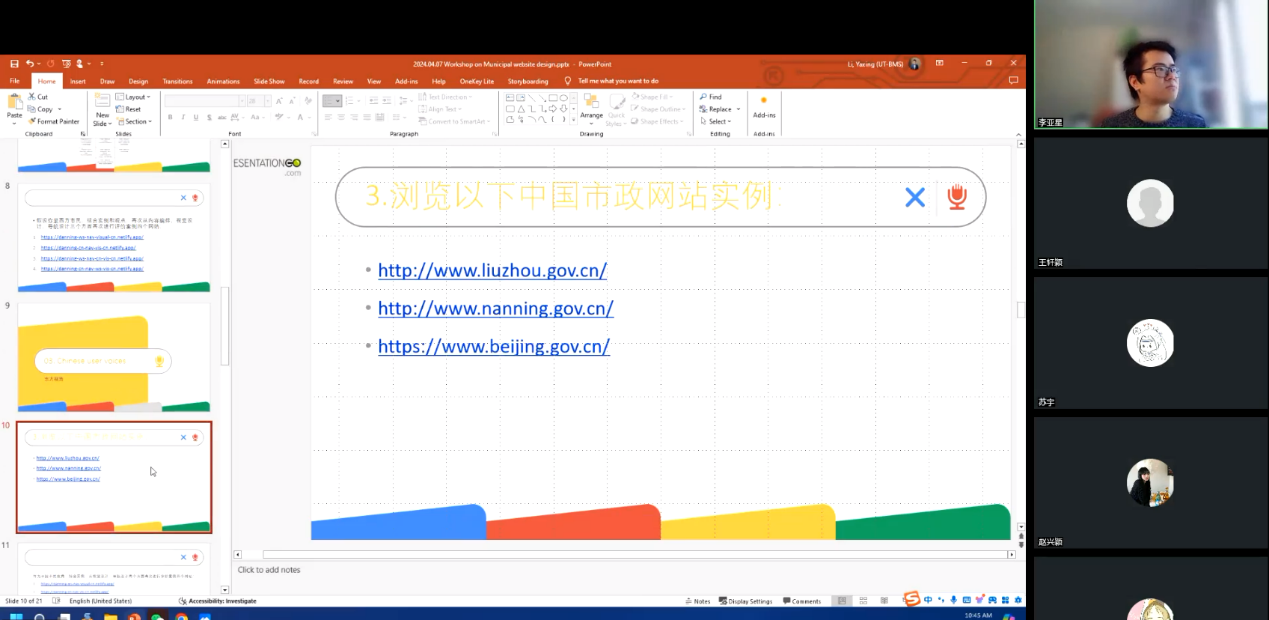The image size is (1269, 620).
Task: Expand the Layout dropdown
Action: coord(134,97)
